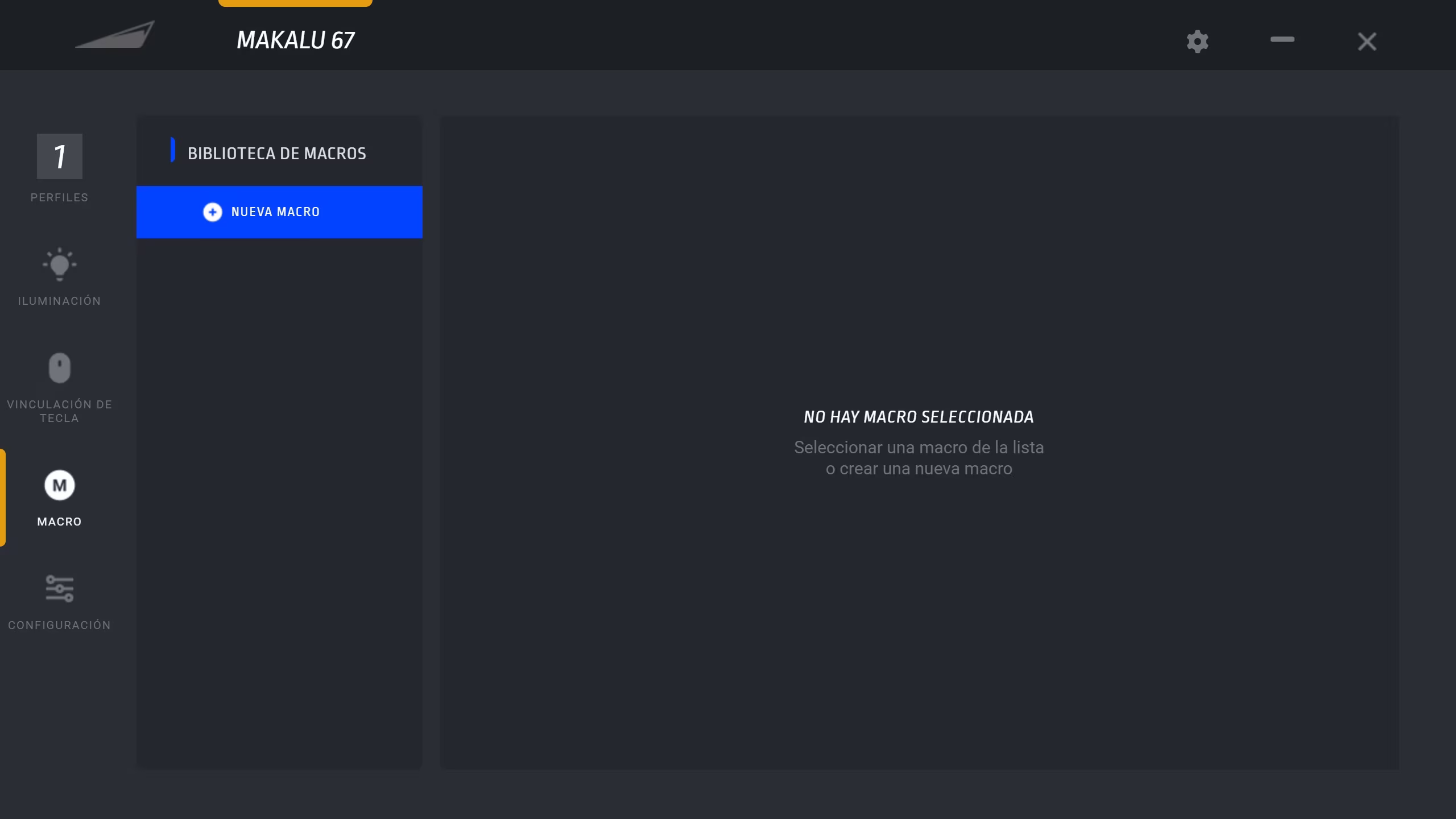Open the Iluminación lightbulb icon

pos(60,264)
